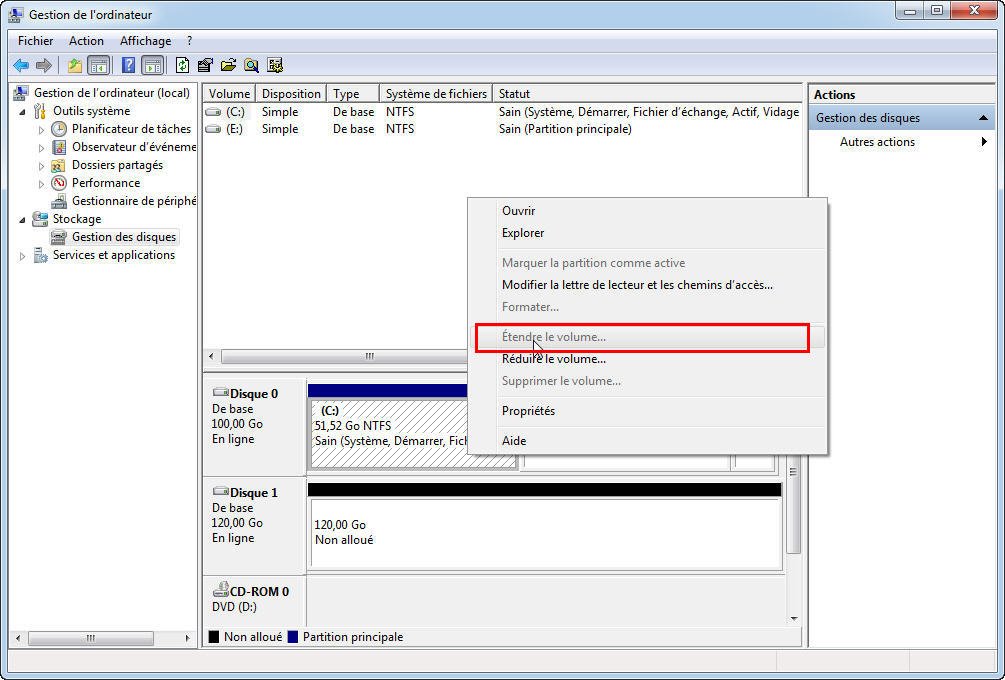This screenshot has width=1005, height=680.
Task: Open the Autres actions submenu arrow
Action: click(x=984, y=142)
